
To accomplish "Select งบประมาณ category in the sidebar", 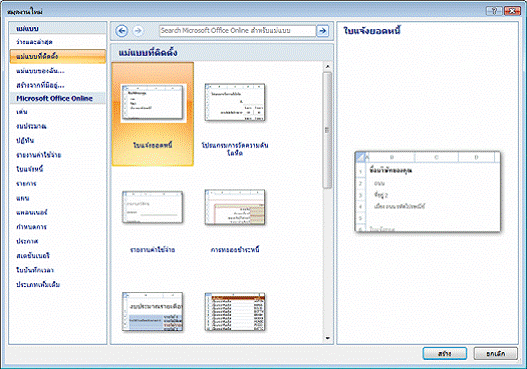I will point(31,126).
